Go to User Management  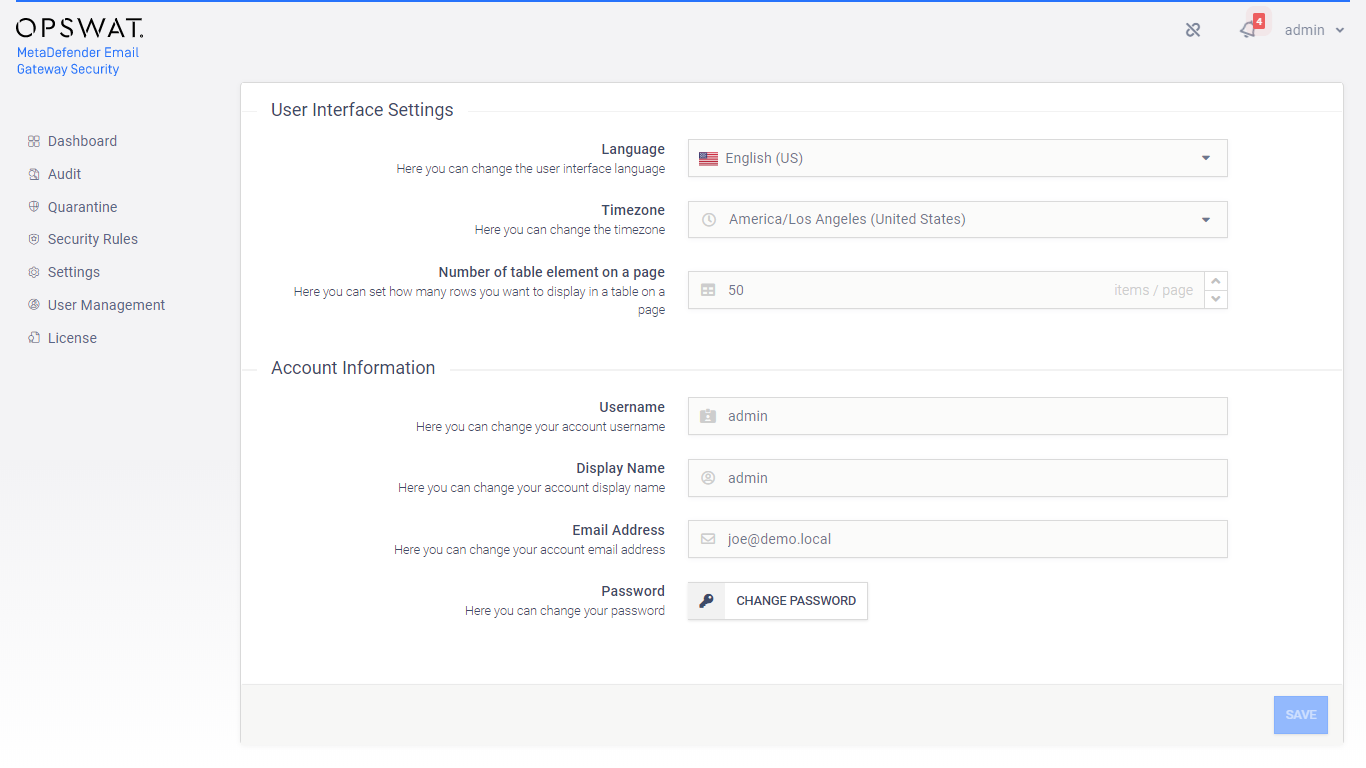pos(106,305)
